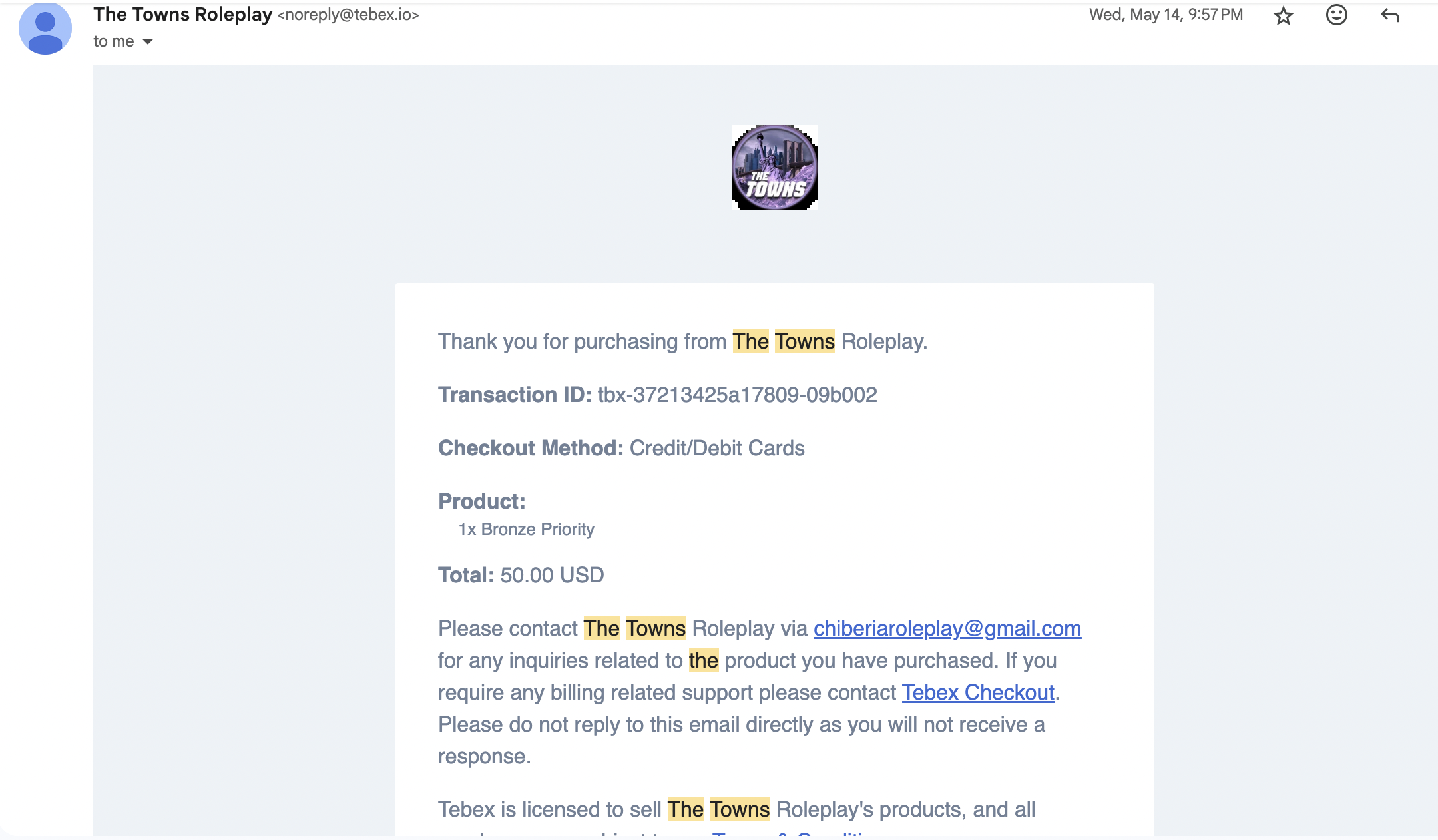The image size is (1438, 840).
Task: Add an emoji reaction to the email
Action: 1336,15
